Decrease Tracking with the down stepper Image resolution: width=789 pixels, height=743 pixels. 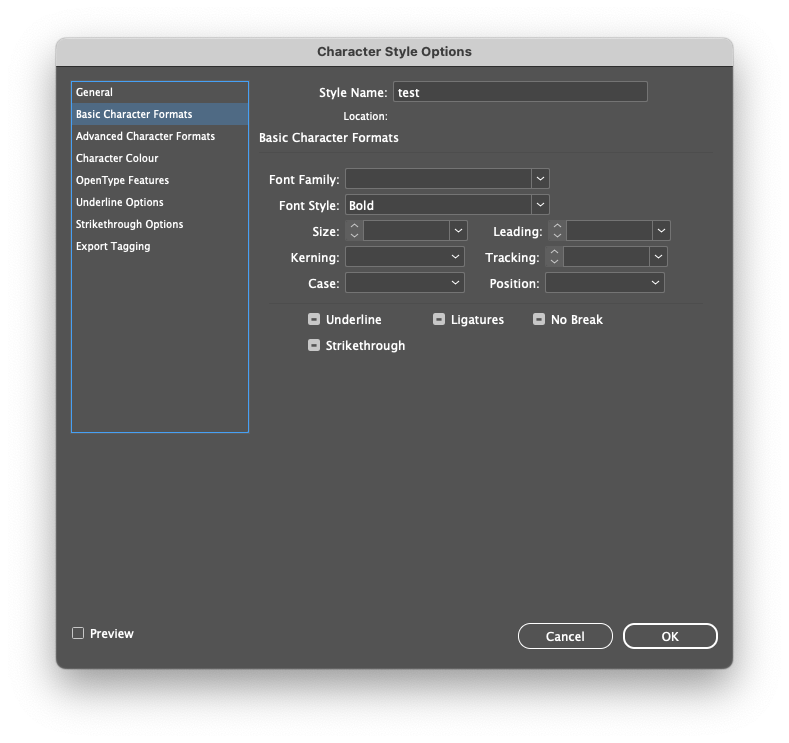point(554,262)
